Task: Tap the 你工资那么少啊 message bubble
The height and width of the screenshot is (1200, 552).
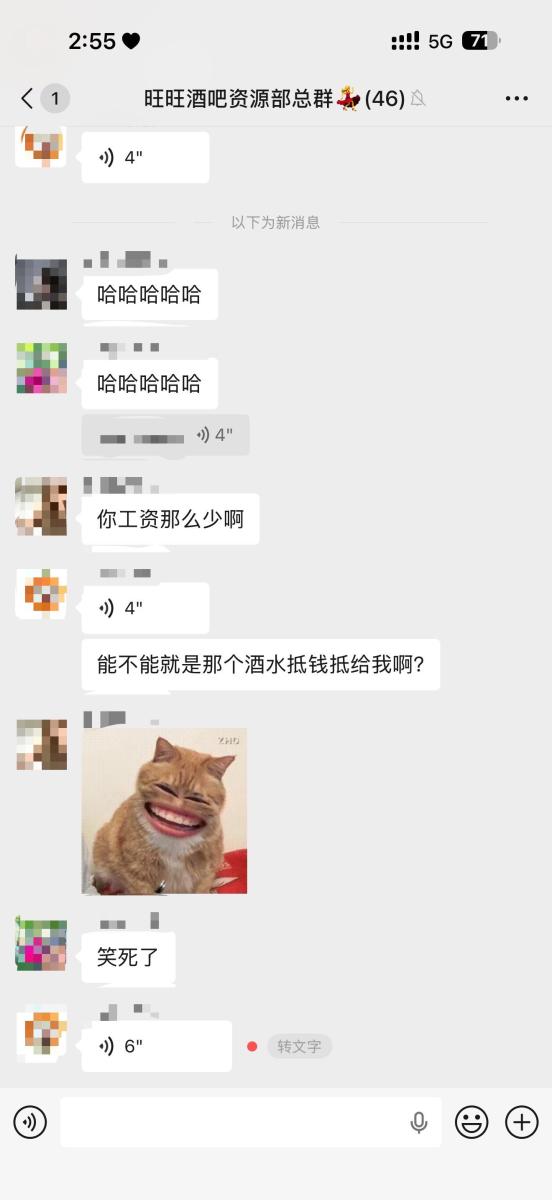Action: [x=170, y=519]
